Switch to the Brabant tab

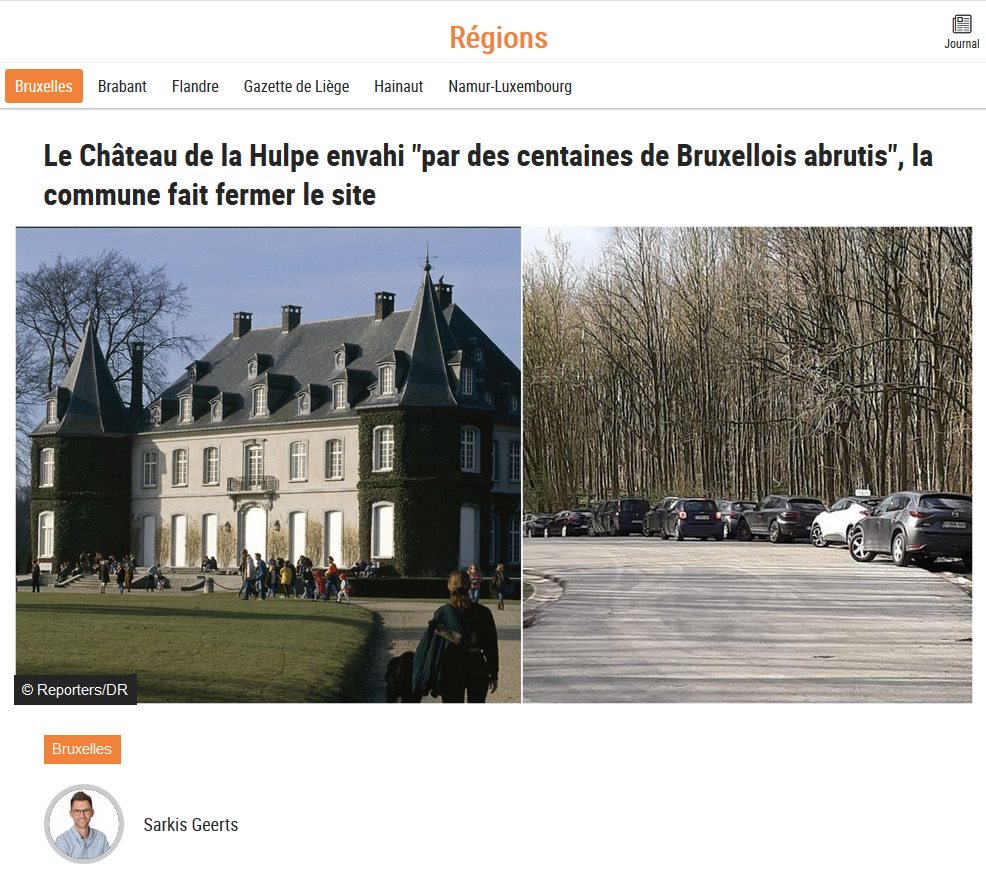122,86
